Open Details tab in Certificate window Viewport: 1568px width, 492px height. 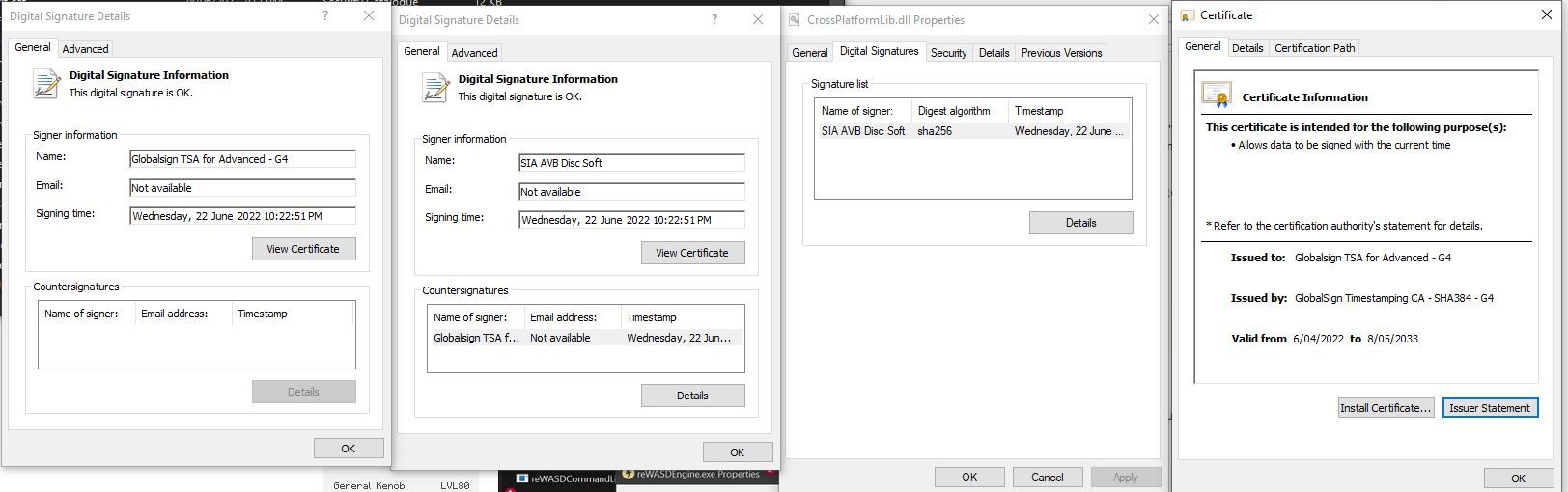coord(1247,47)
